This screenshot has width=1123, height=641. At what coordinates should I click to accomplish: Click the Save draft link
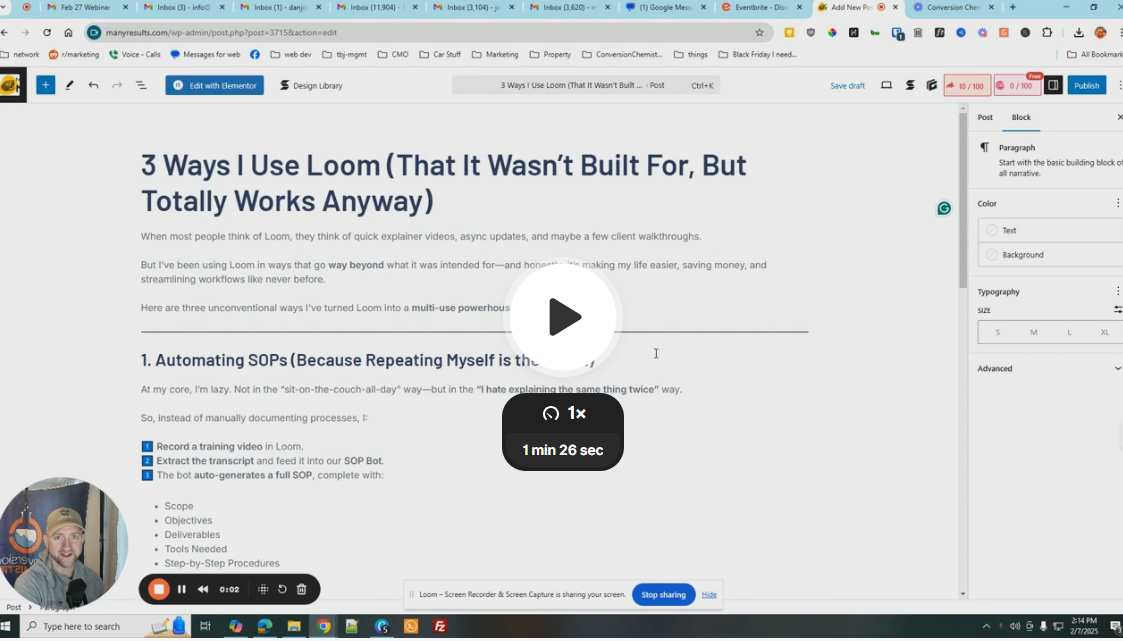tap(847, 85)
